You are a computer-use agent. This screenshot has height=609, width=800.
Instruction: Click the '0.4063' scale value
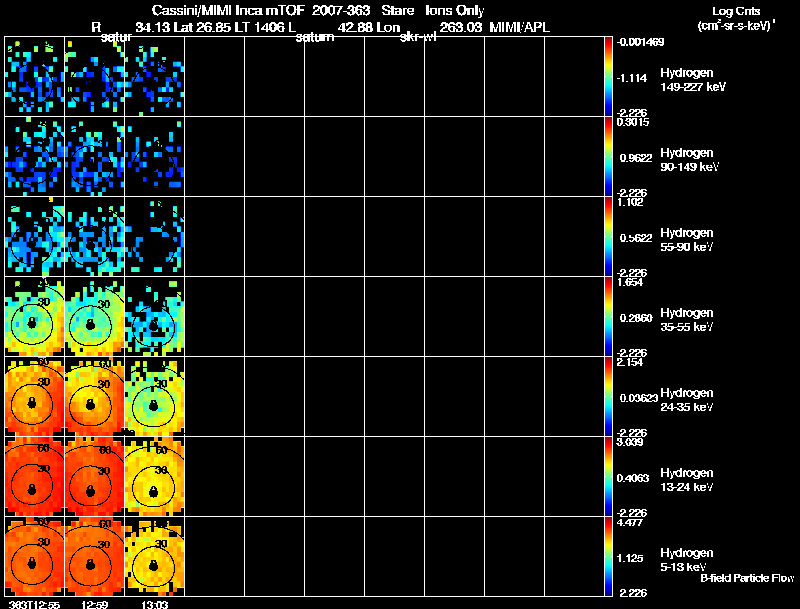coord(633,478)
